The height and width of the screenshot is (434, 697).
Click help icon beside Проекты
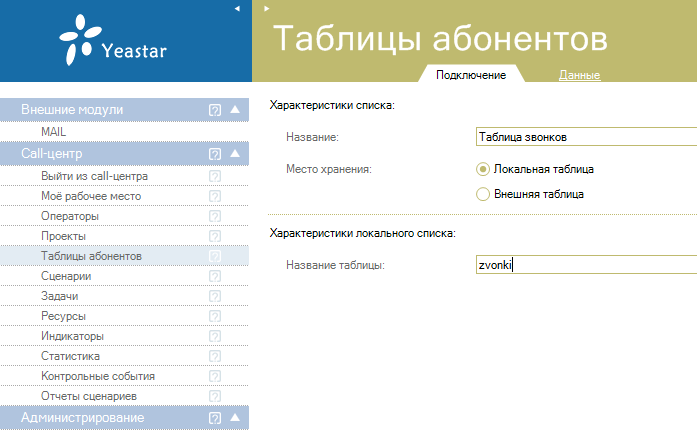click(x=214, y=236)
